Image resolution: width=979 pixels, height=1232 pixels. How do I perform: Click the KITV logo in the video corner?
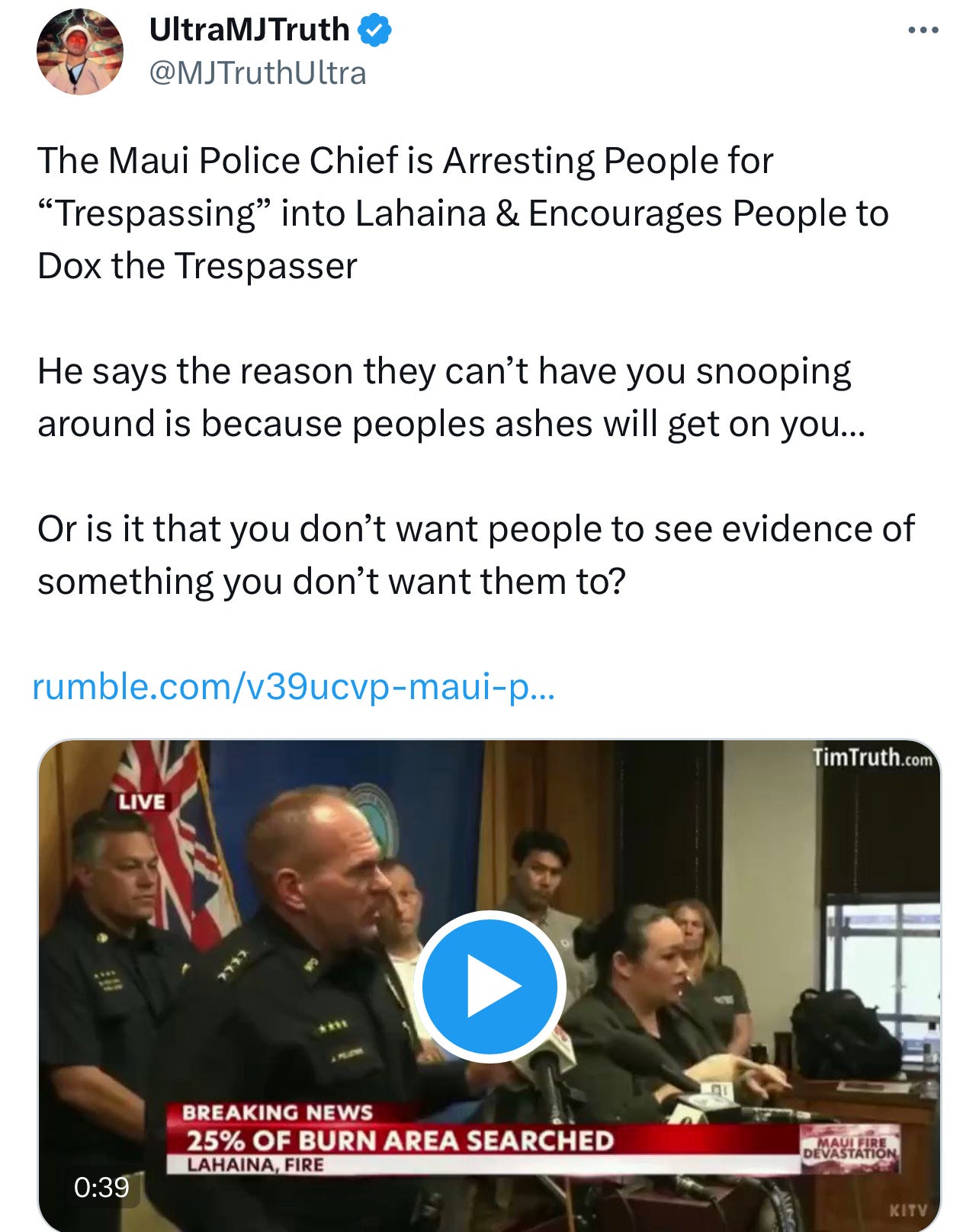[x=908, y=1210]
